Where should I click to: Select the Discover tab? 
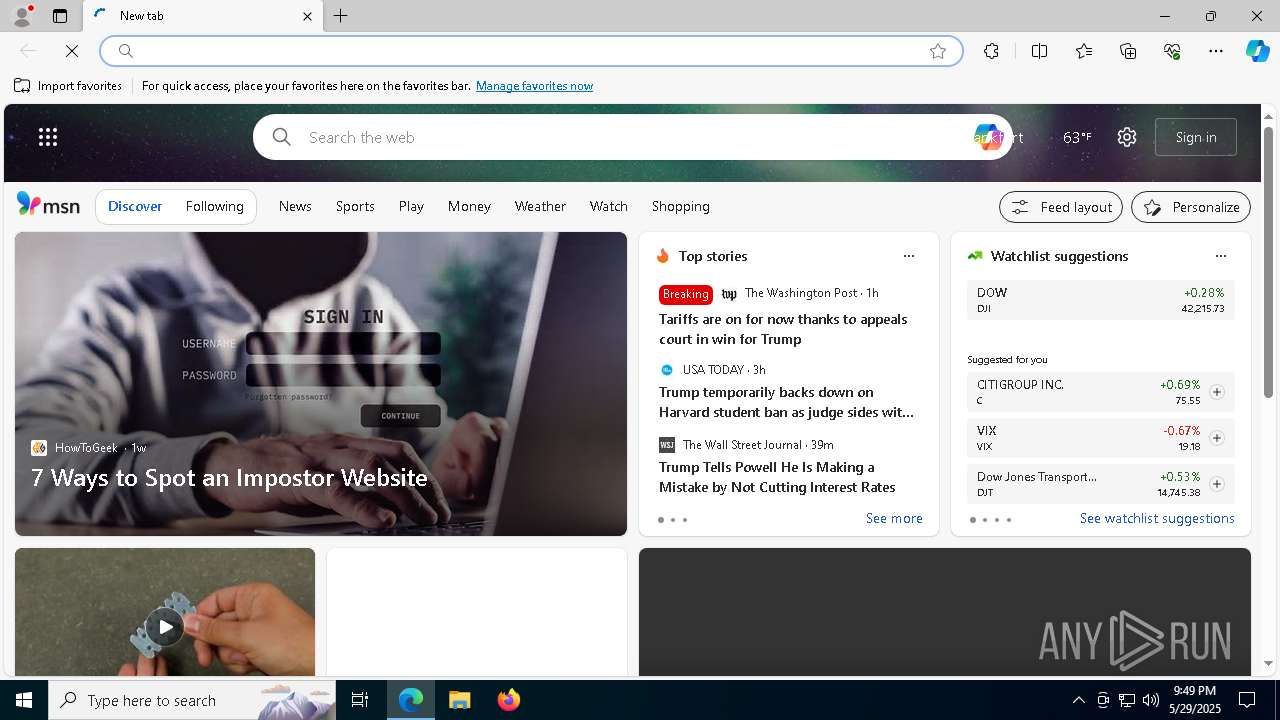pyautogui.click(x=135, y=206)
